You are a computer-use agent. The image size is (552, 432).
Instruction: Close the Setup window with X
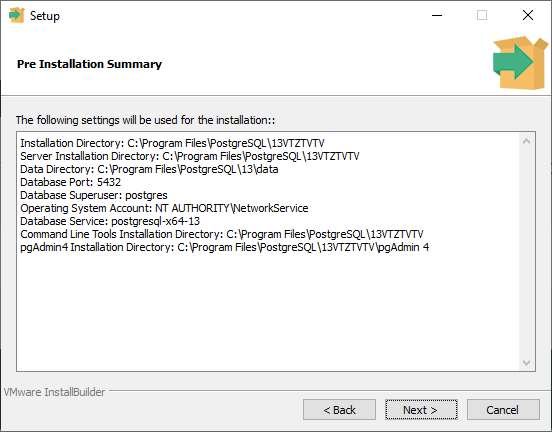click(528, 15)
